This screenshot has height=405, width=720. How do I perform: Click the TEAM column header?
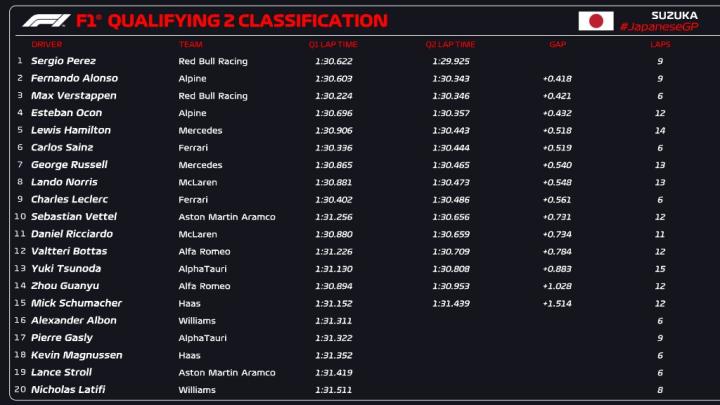pos(190,45)
